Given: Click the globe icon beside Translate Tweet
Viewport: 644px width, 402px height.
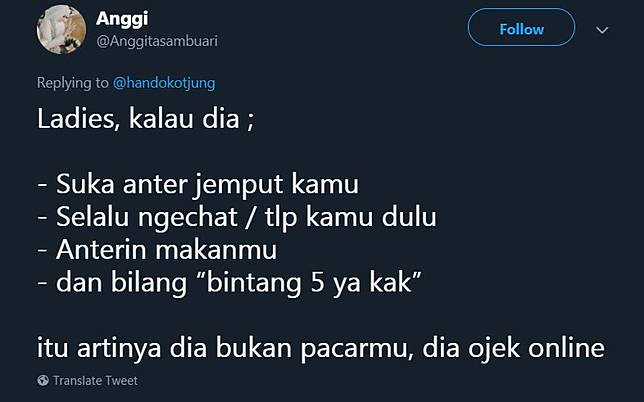Looking at the screenshot, I should pos(43,380).
